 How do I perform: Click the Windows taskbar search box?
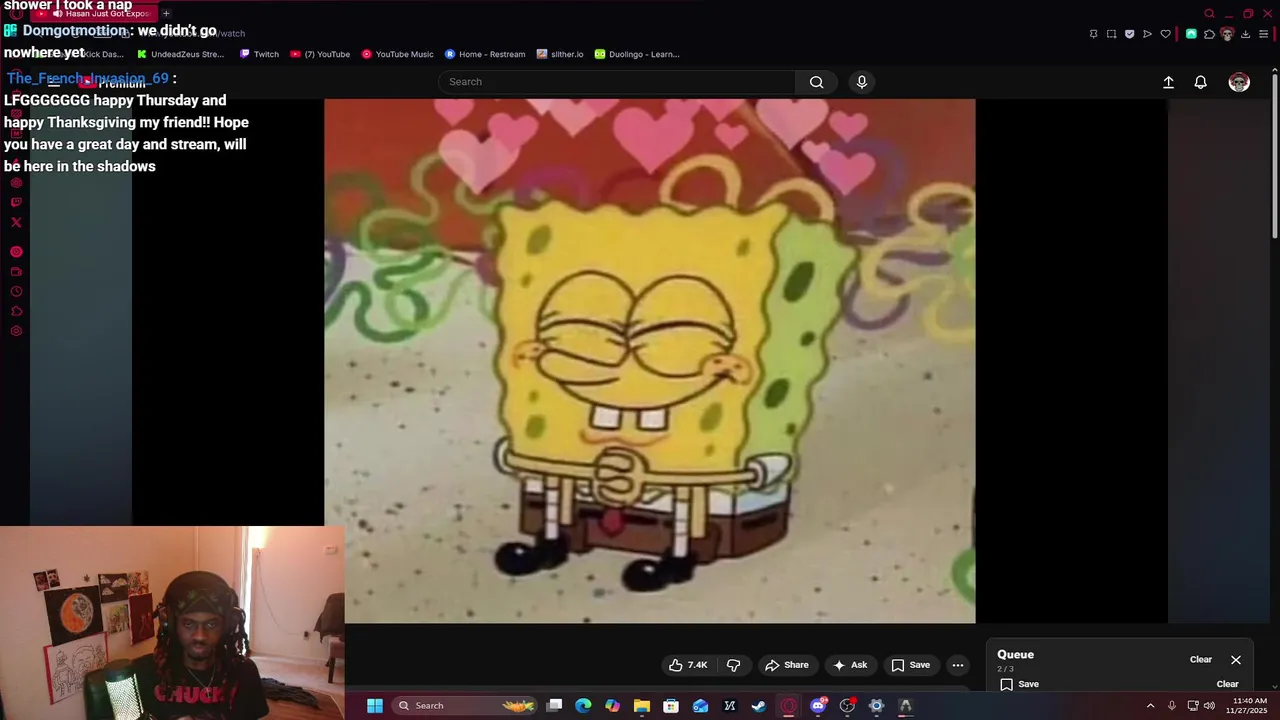(466, 706)
